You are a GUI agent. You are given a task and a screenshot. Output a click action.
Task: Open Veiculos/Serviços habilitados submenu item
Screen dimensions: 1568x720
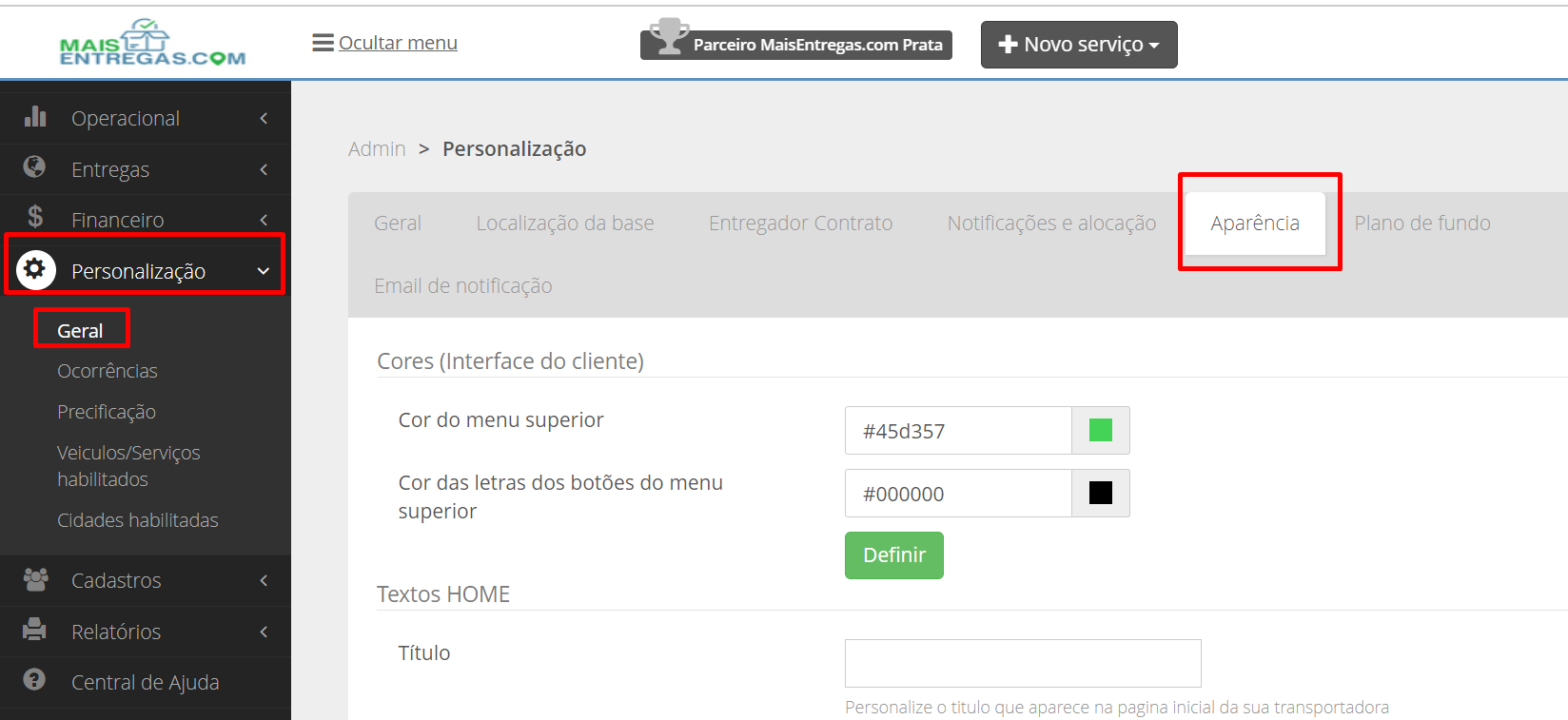128,466
